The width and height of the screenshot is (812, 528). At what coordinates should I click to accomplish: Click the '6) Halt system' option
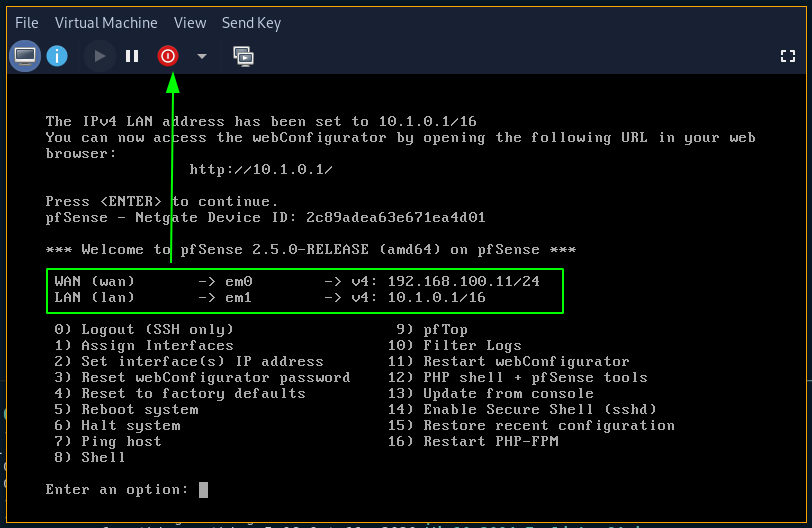(x=117, y=426)
